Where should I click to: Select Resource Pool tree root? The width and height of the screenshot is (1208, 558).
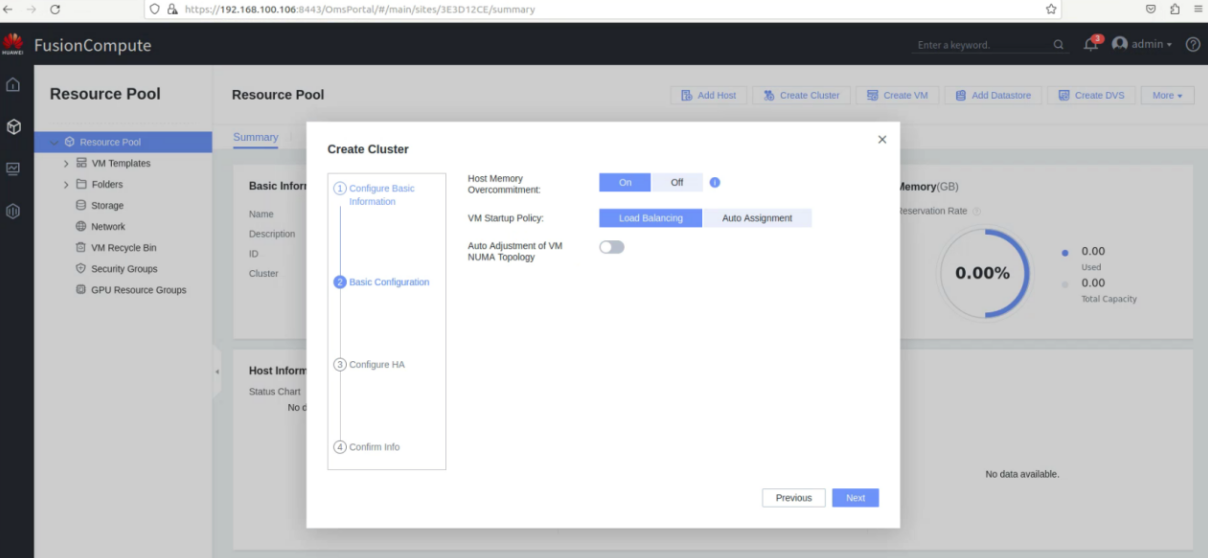[x=123, y=142]
